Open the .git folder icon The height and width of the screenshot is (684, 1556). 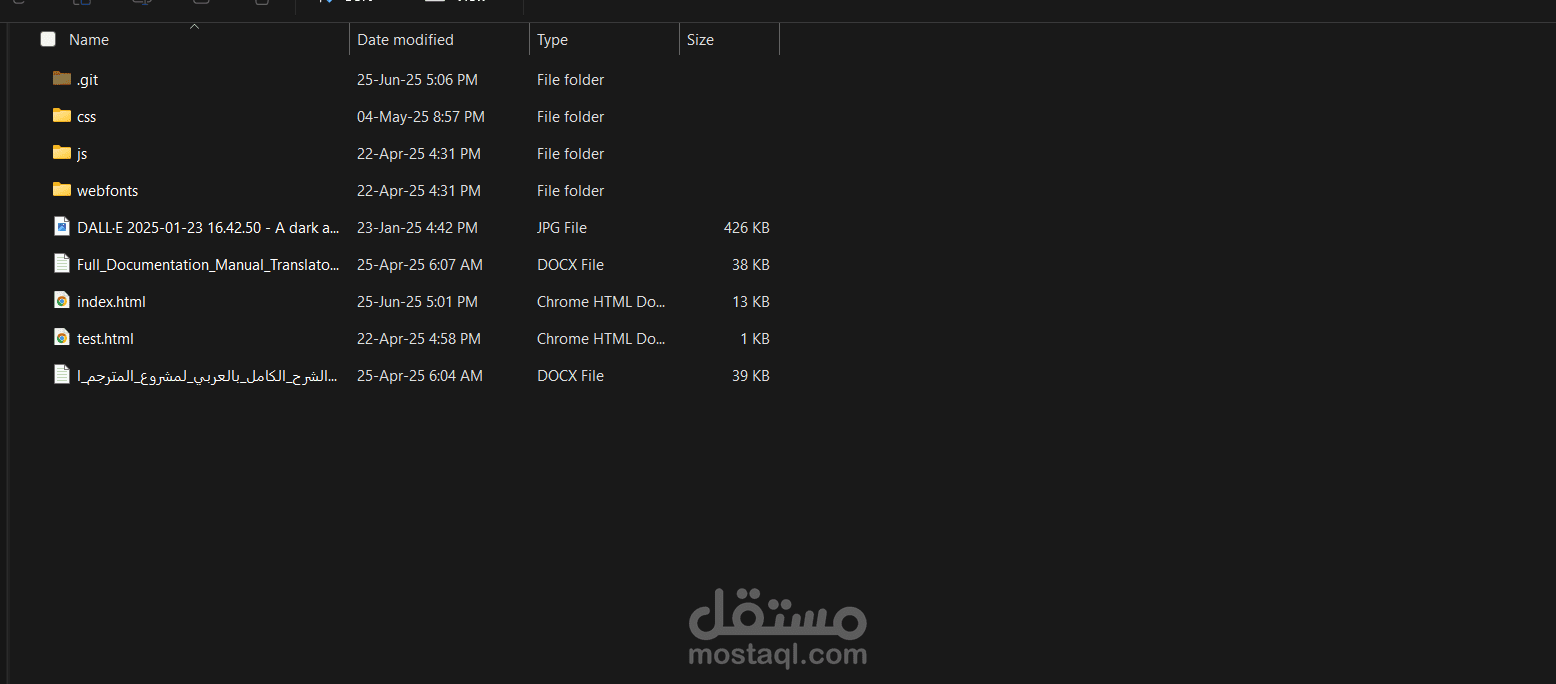point(62,78)
